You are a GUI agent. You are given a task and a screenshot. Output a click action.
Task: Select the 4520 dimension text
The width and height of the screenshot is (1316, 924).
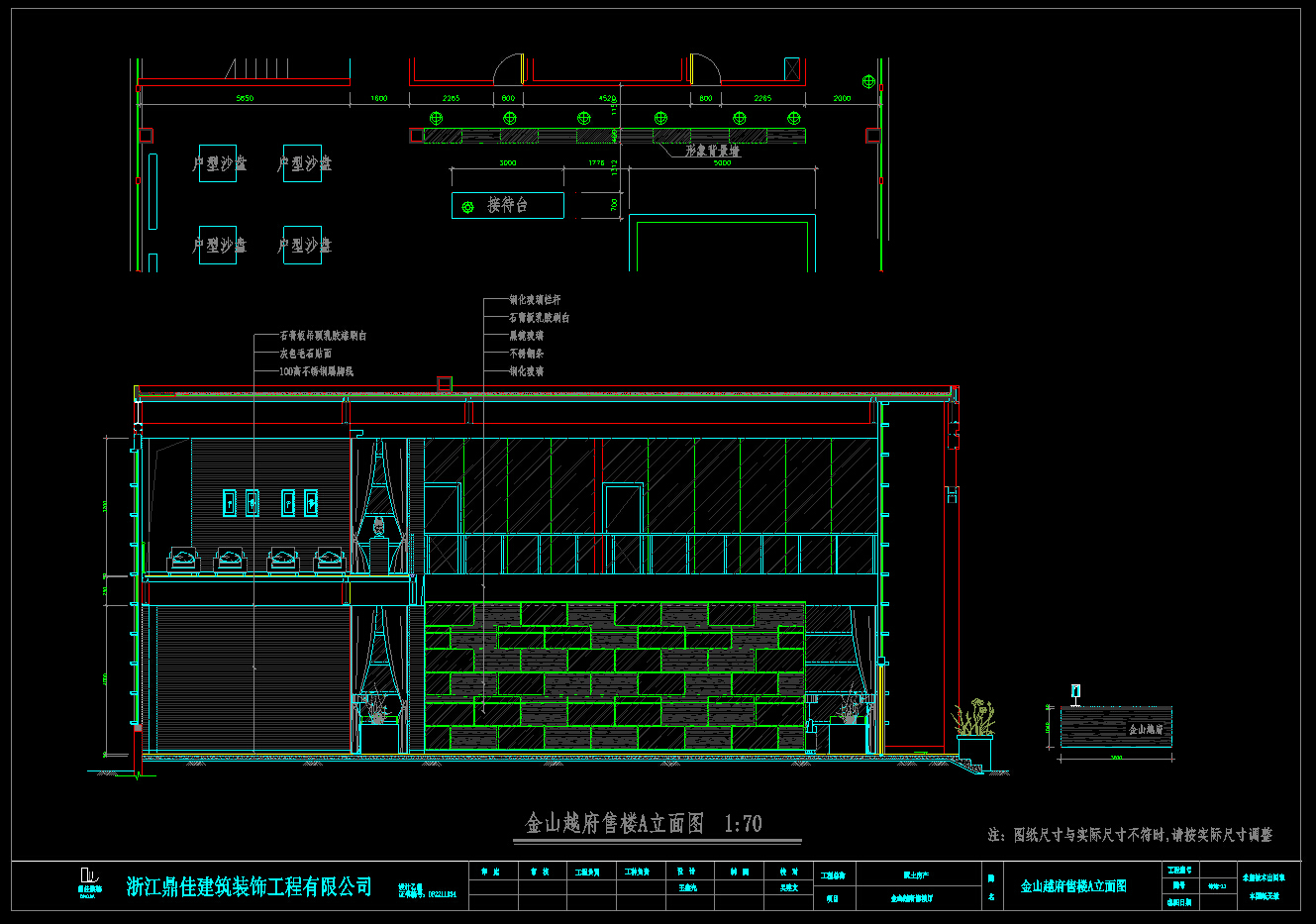pos(608,98)
